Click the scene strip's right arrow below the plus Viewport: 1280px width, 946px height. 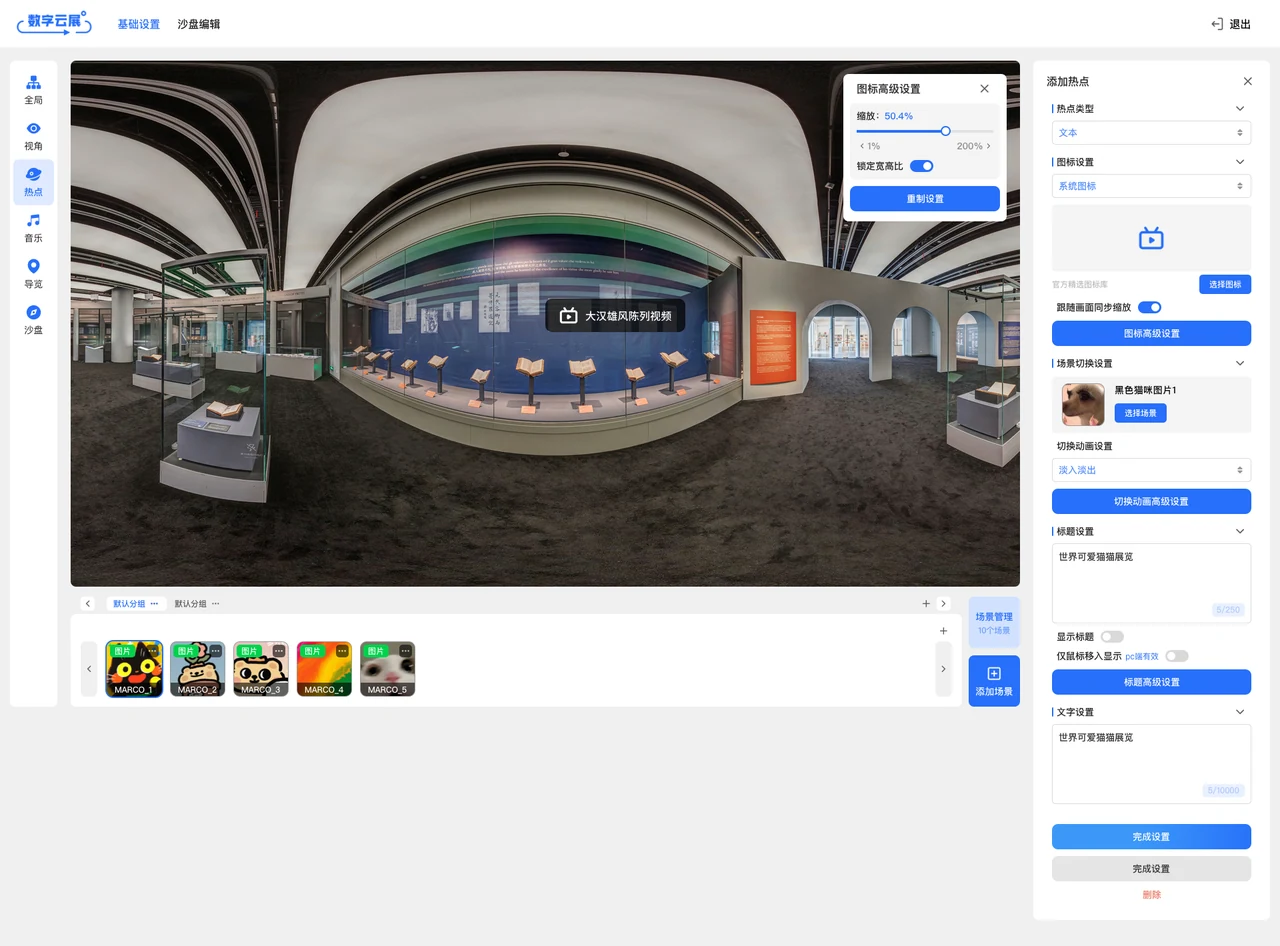(x=943, y=669)
